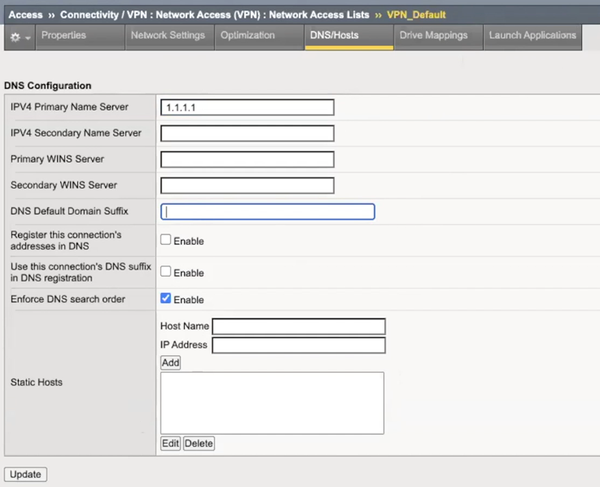Click the Update button
This screenshot has width=600, height=487.
pos(26,473)
